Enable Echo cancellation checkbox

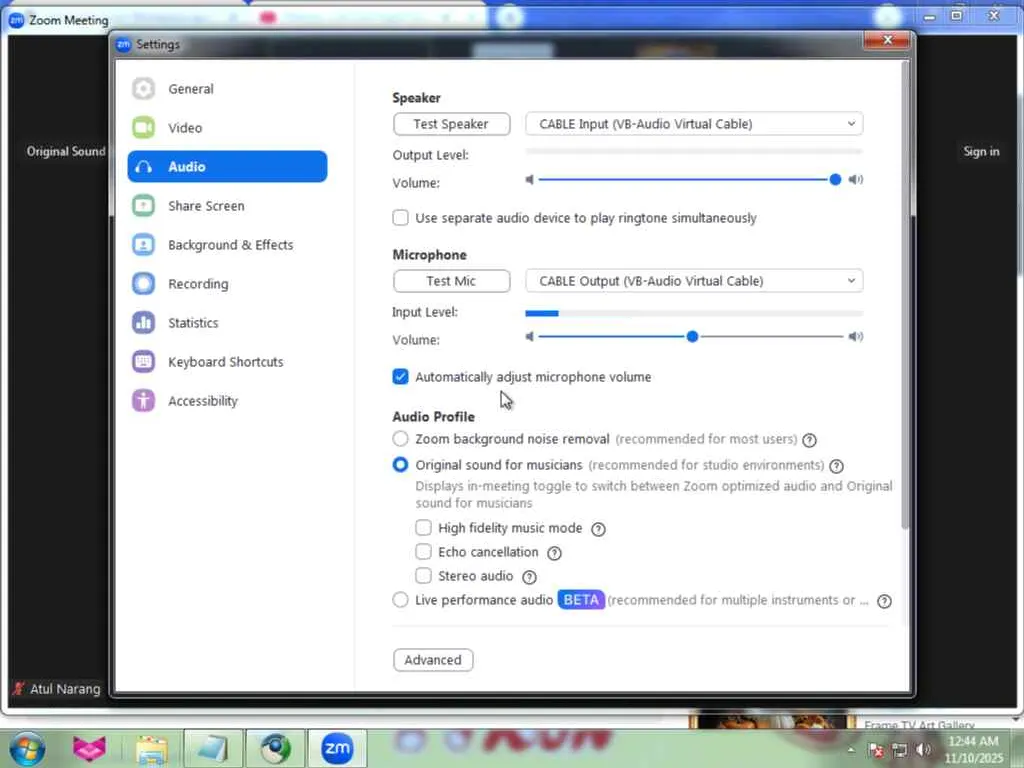tap(423, 551)
